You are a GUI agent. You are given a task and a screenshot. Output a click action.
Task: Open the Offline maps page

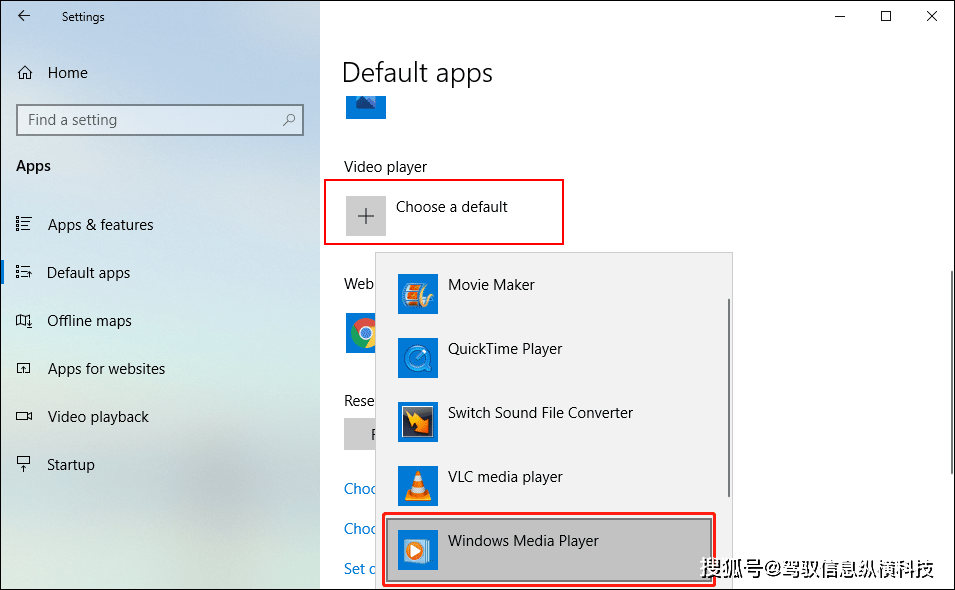tap(90, 321)
